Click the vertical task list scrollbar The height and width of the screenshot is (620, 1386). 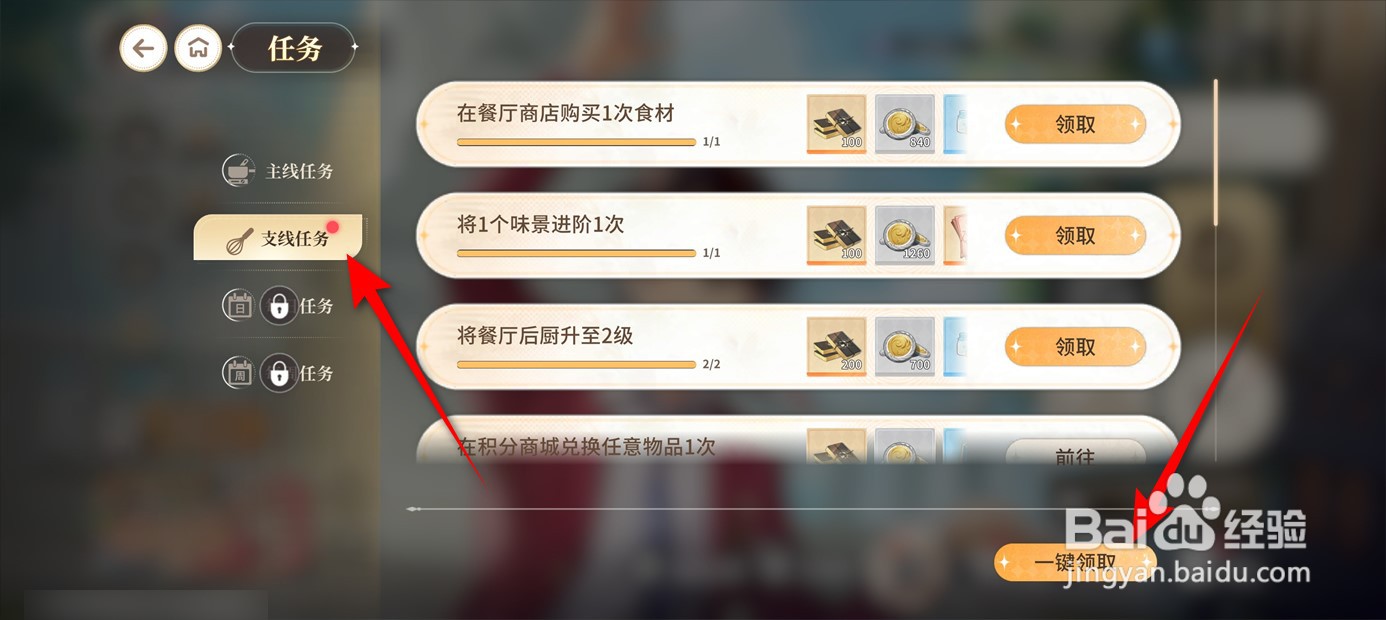coord(1216,152)
